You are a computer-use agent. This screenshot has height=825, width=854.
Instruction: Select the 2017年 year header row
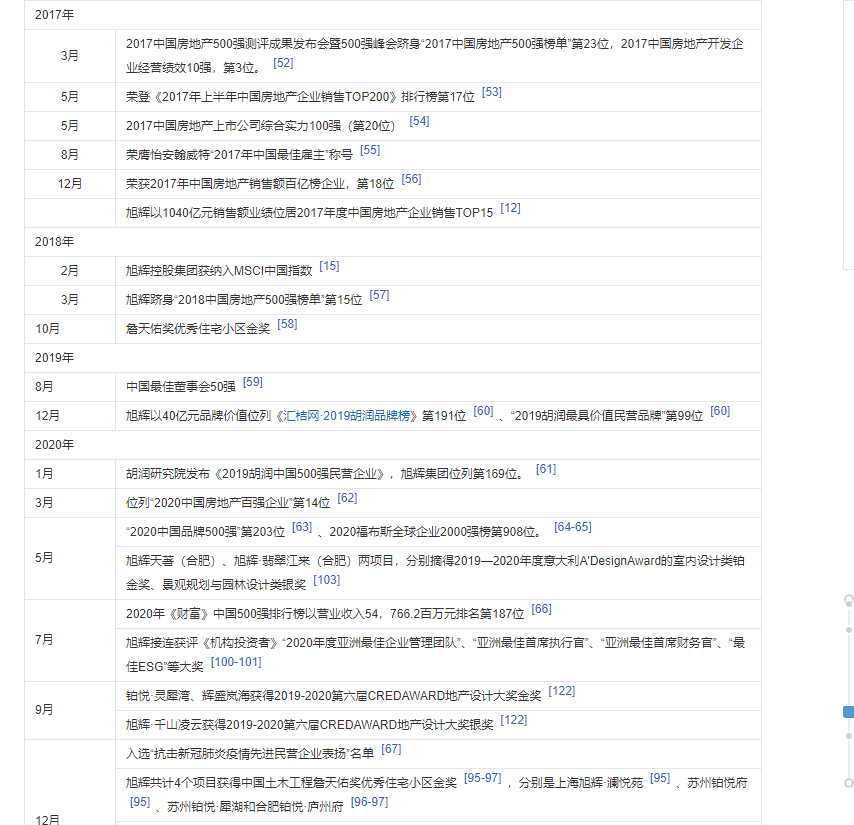(393, 15)
